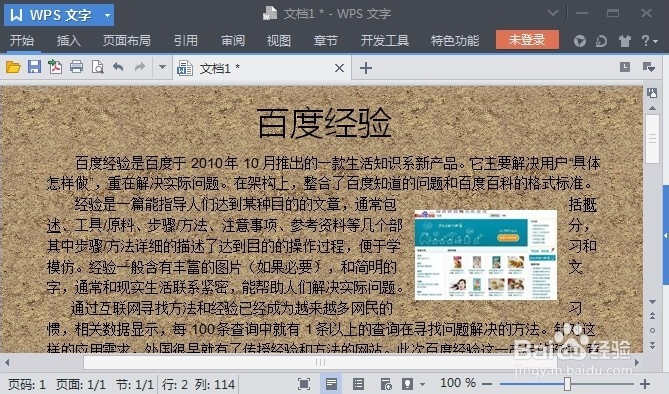Select the embedded Baidu screenshot image
Screen dimensions: 669x394
486,255
